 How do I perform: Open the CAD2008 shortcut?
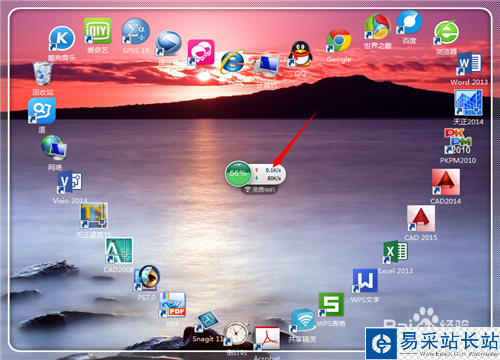click(119, 250)
